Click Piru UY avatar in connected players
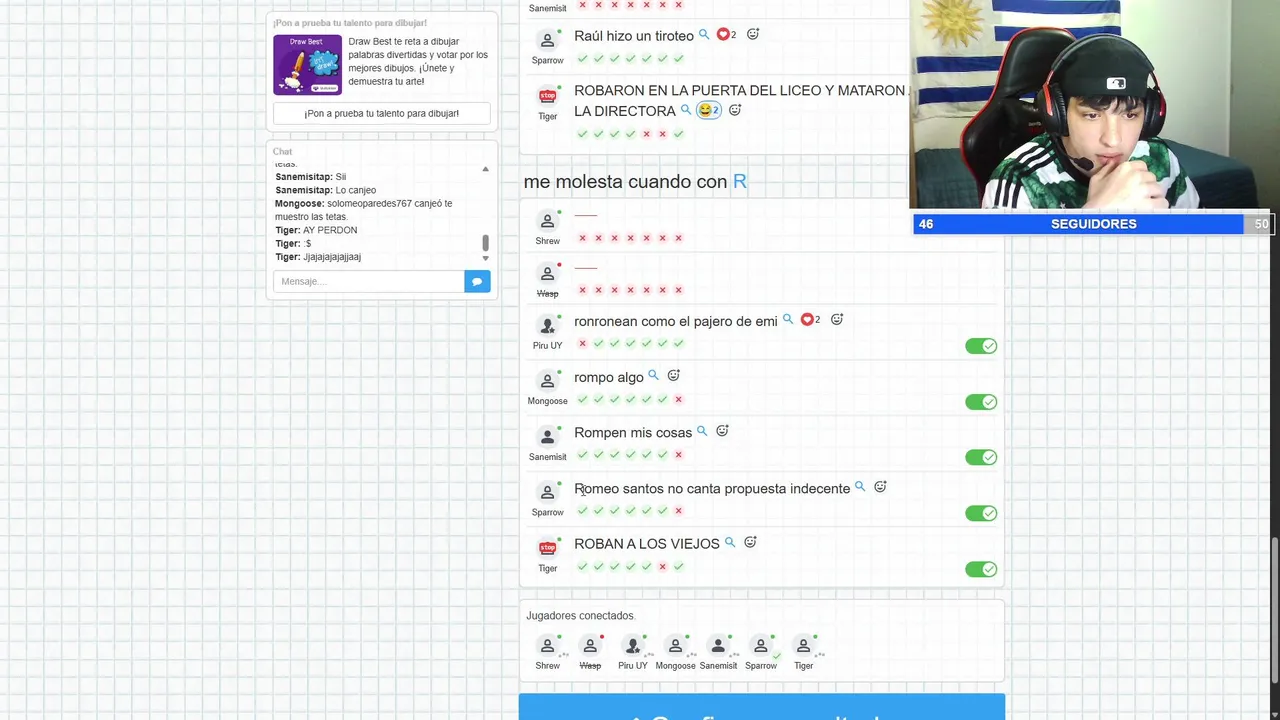 [x=632, y=646]
